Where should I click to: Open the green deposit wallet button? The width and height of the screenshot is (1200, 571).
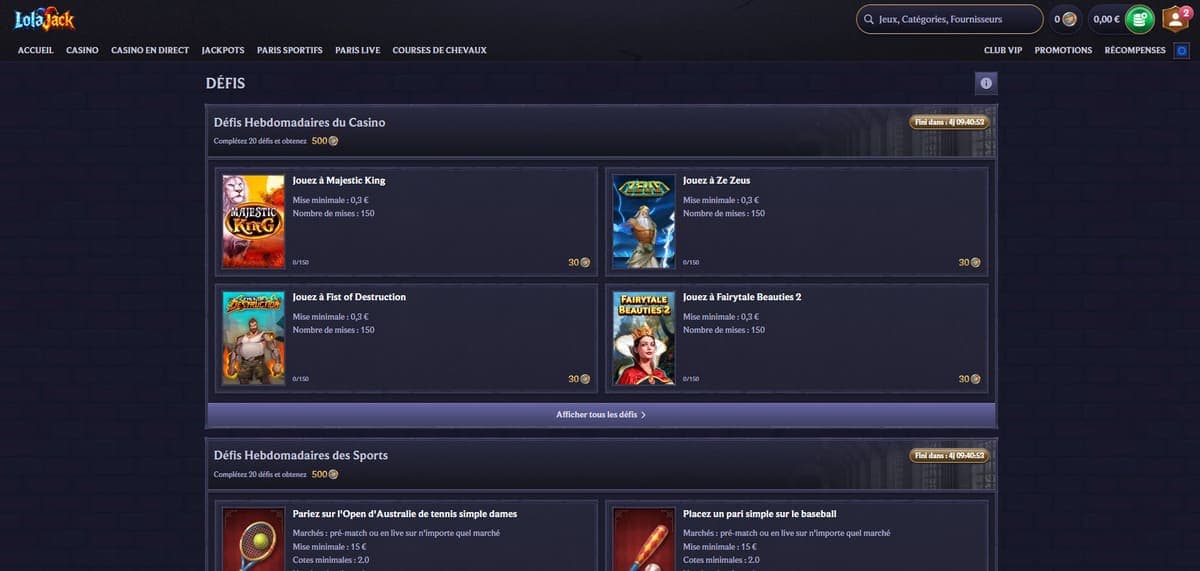1139,19
